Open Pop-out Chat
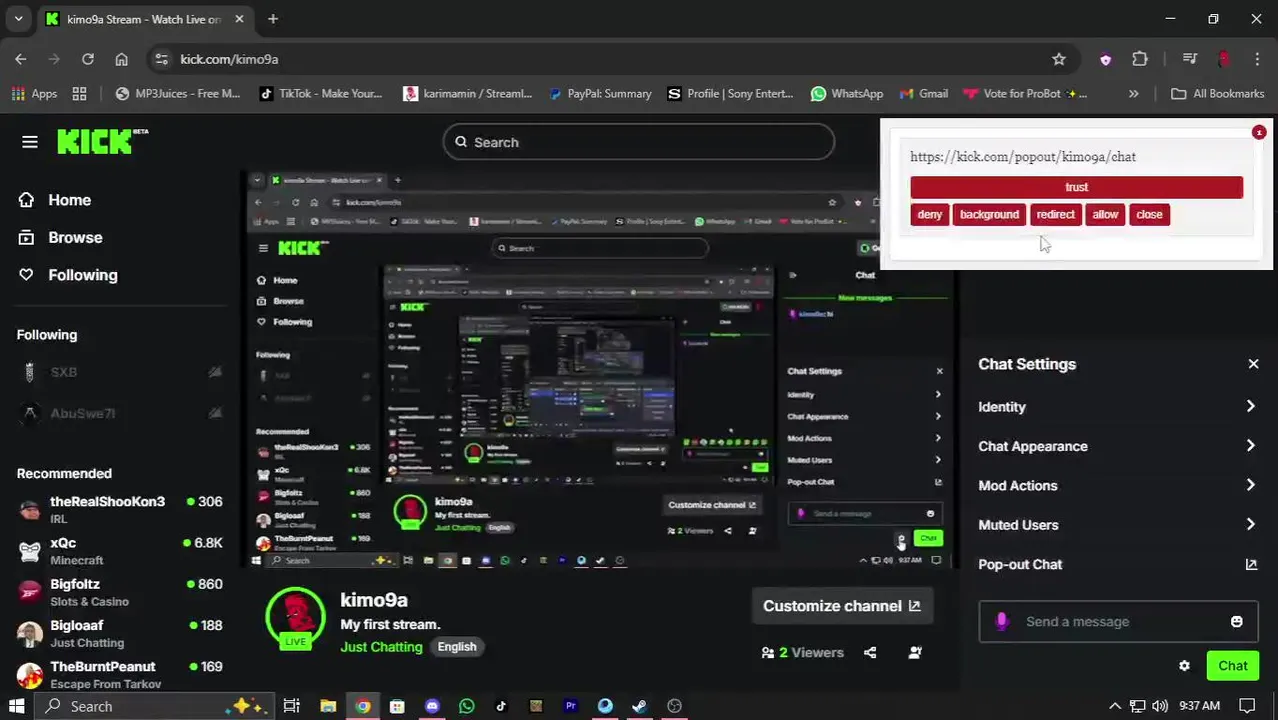Viewport: 1278px width, 720px height. pyautogui.click(x=1117, y=564)
